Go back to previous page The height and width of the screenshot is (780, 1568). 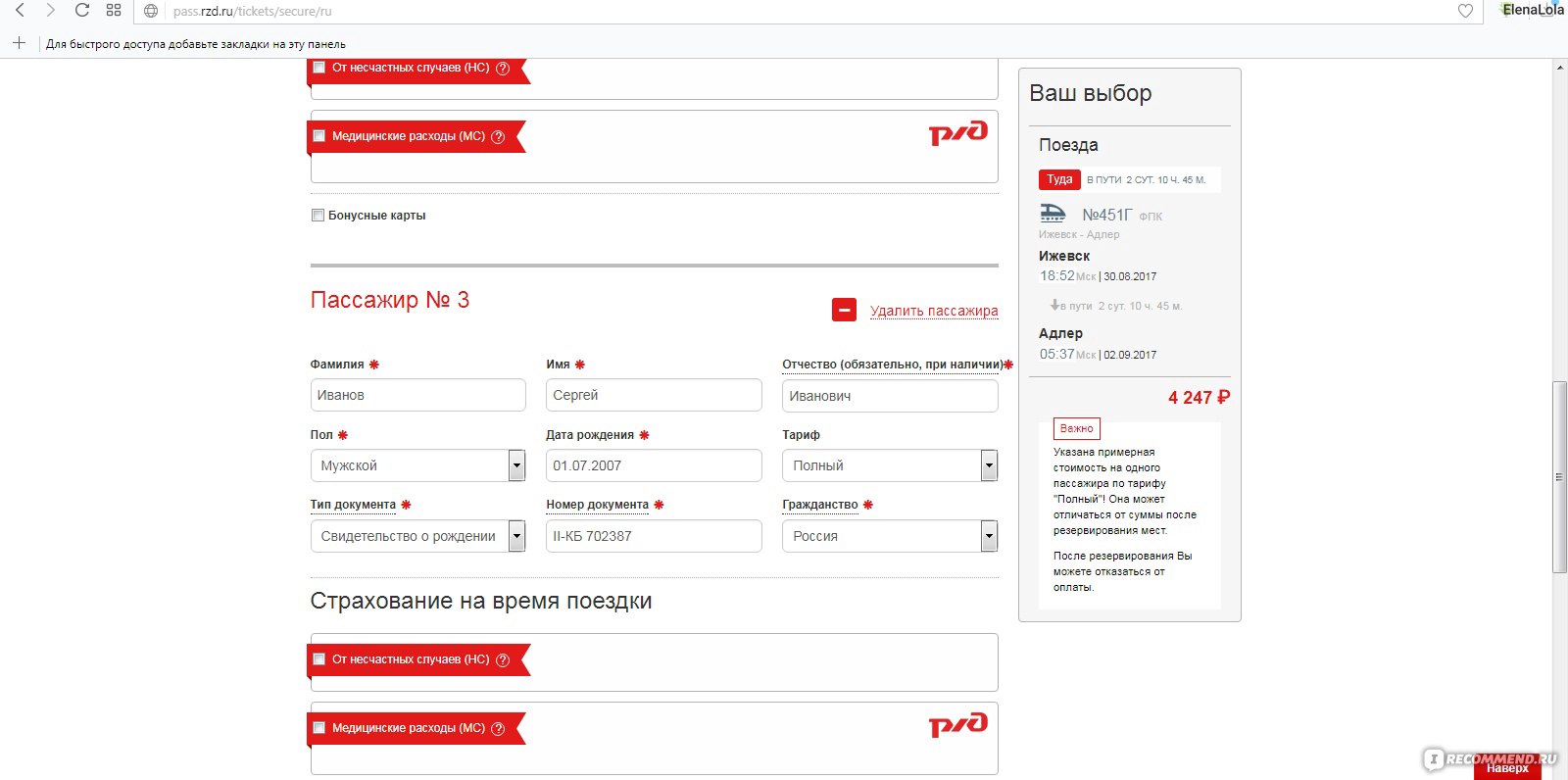20,11
